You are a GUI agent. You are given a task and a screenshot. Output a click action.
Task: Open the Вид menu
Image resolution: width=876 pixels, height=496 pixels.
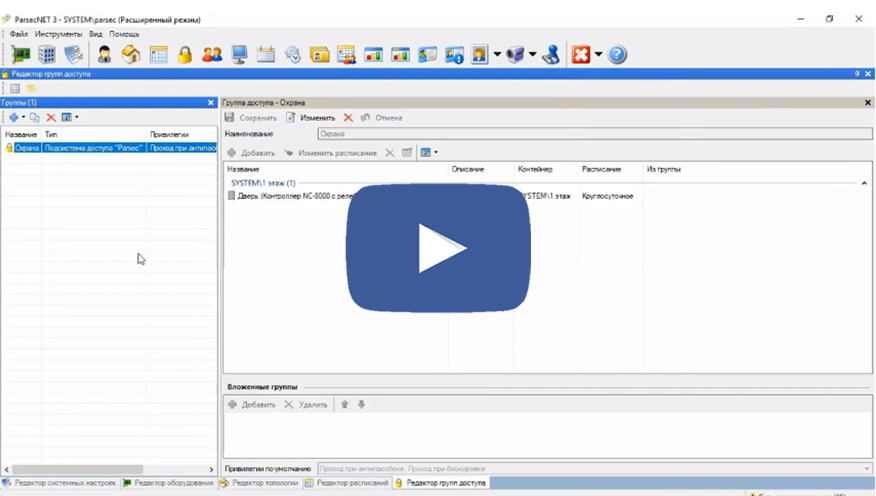pos(96,34)
